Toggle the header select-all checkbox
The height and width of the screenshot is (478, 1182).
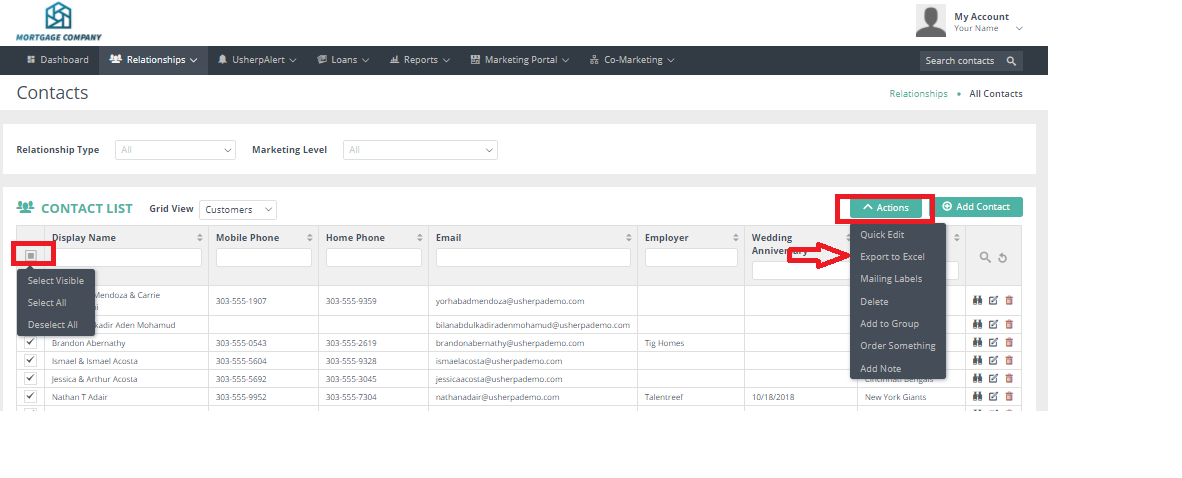31,256
